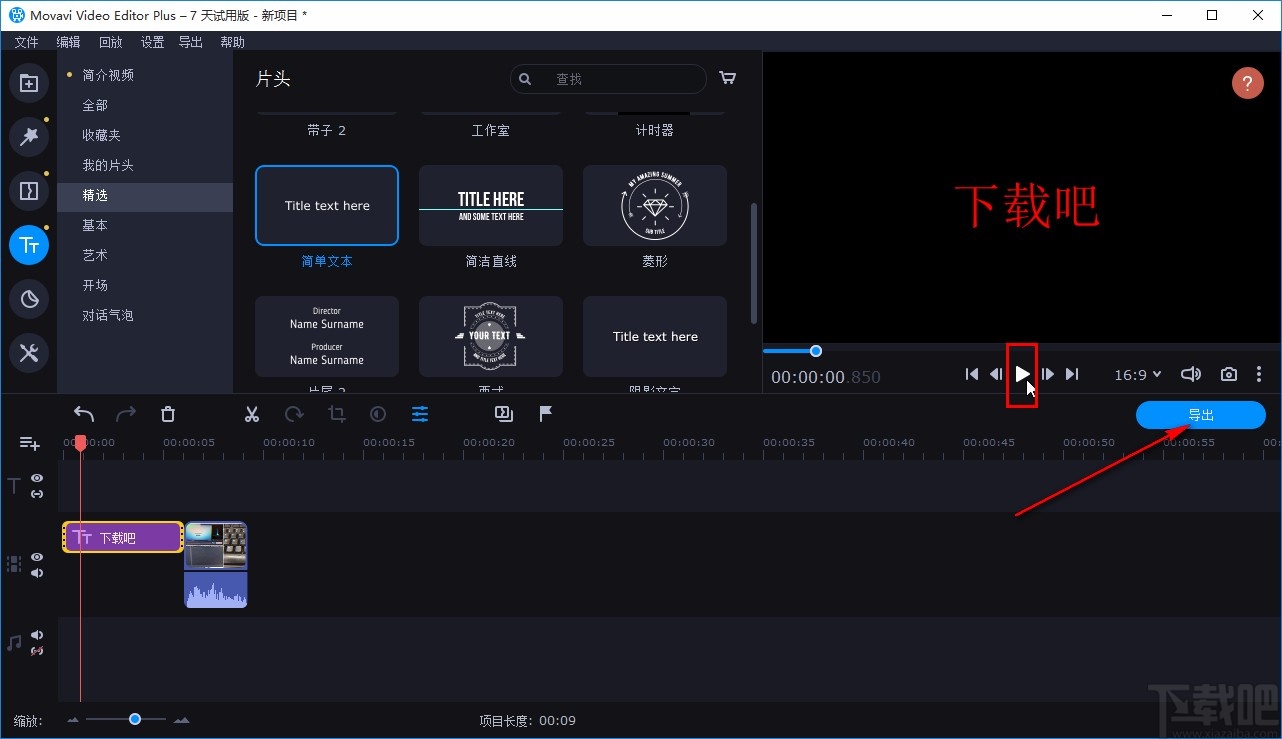Open the 回放 menu
Screen dimensions: 1282x739
pyautogui.click(x=110, y=42)
